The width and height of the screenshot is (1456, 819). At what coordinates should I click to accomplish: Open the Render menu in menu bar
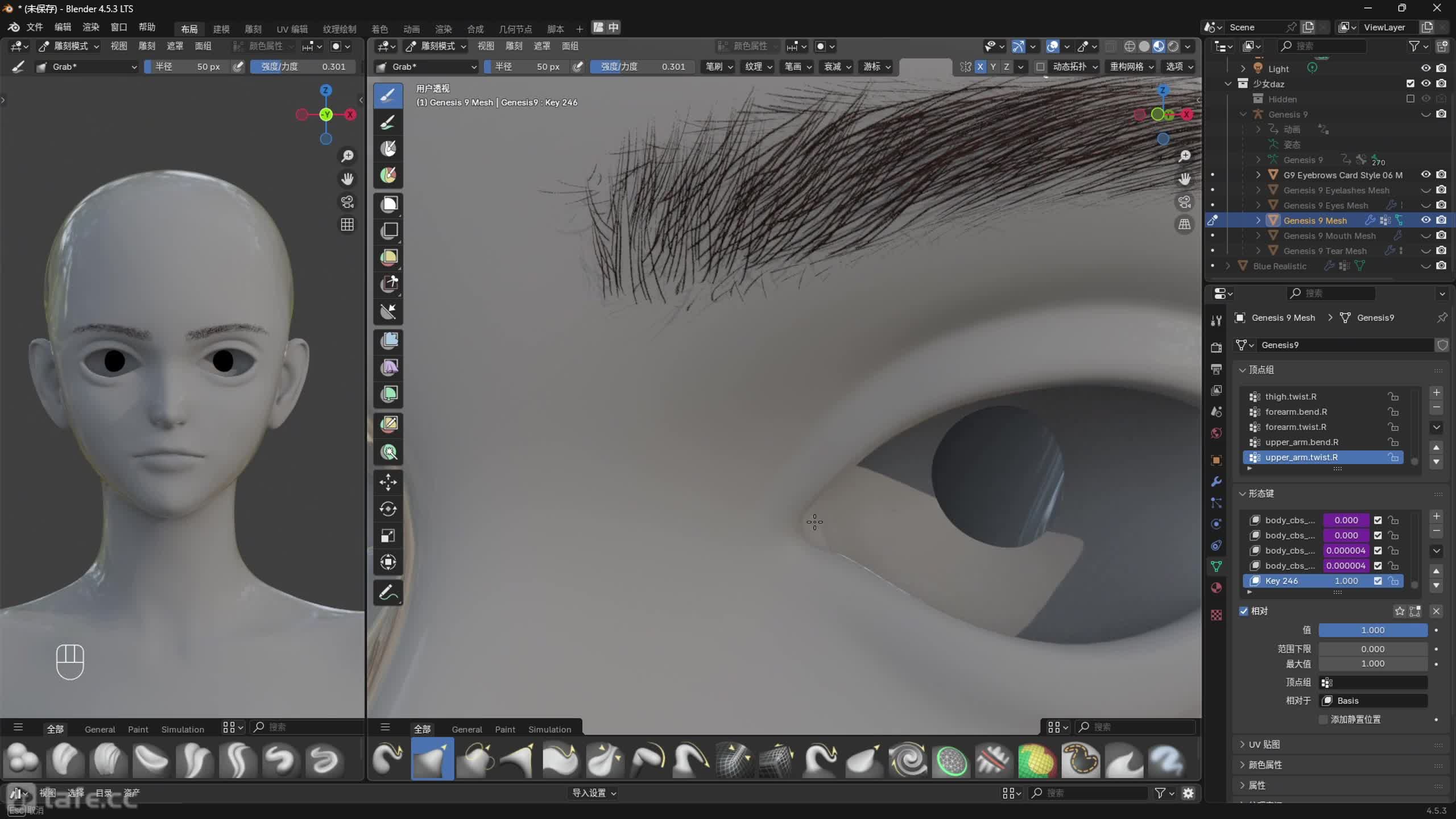click(90, 27)
